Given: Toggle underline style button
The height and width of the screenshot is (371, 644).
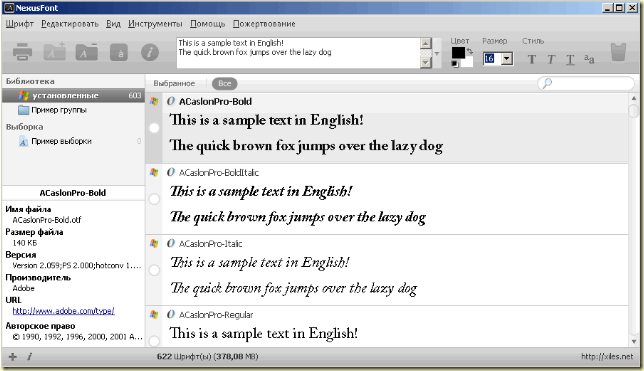Looking at the screenshot, I should (570, 60).
